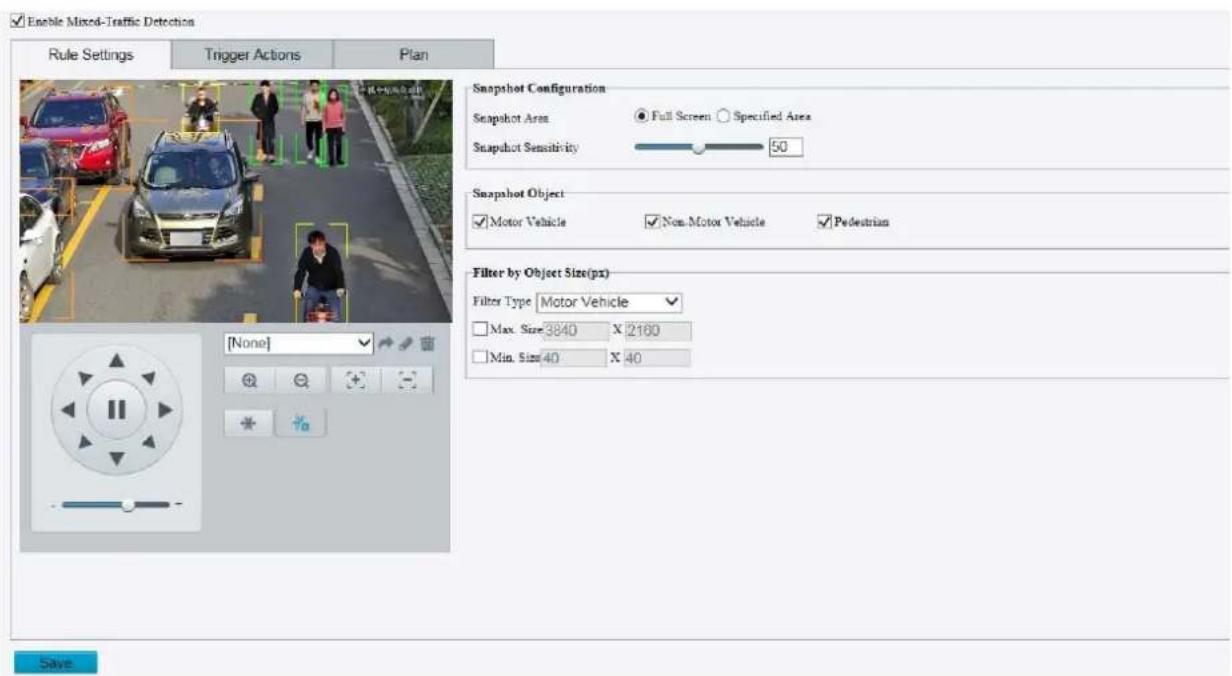The height and width of the screenshot is (676, 1232).
Task: Zoom out with magnifier minus icon
Action: tap(301, 380)
